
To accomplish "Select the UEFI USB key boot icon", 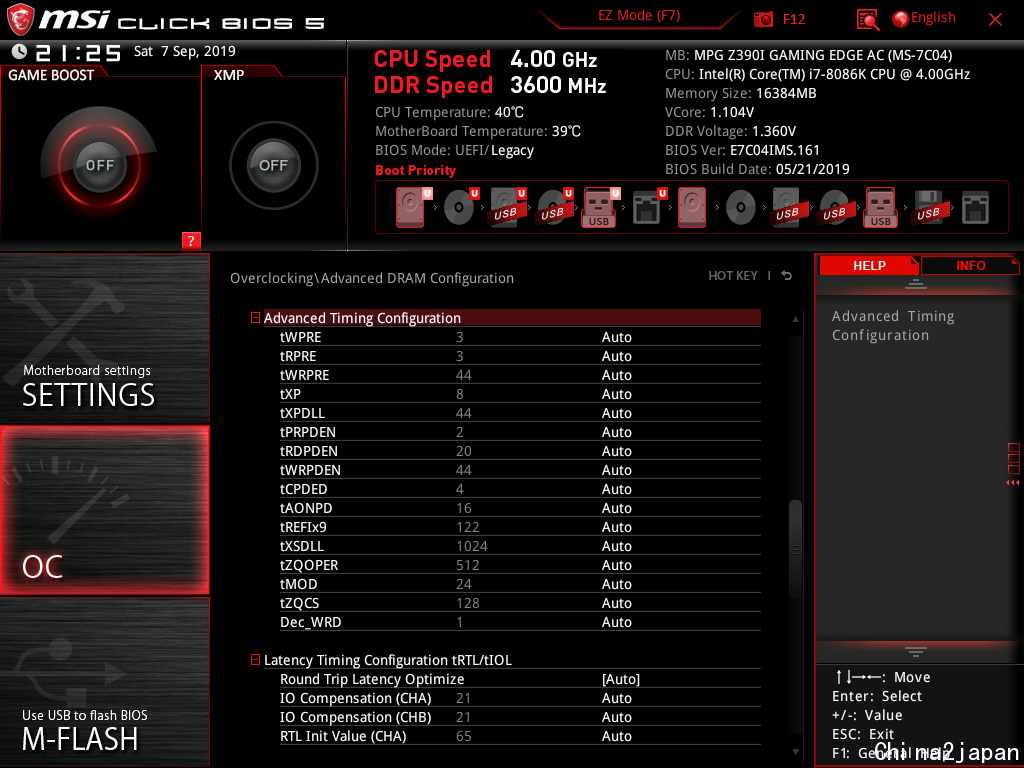I will pyautogui.click(x=600, y=207).
